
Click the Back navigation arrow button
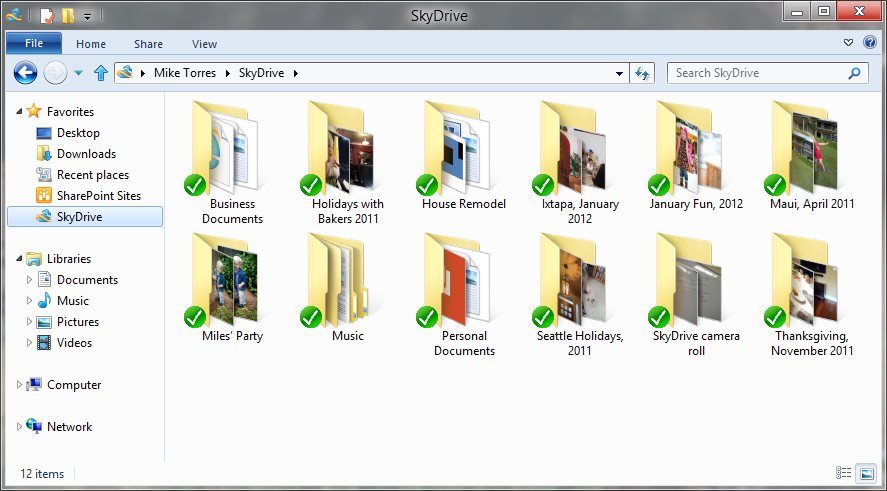(25, 72)
